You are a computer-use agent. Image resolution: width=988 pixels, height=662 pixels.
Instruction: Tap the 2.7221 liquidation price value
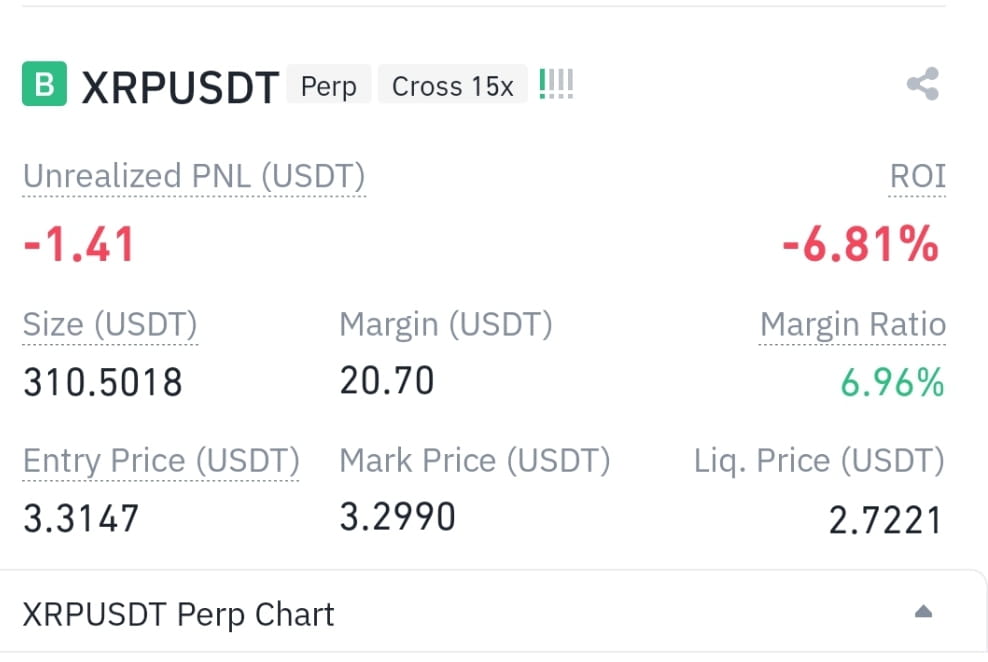pos(885,520)
